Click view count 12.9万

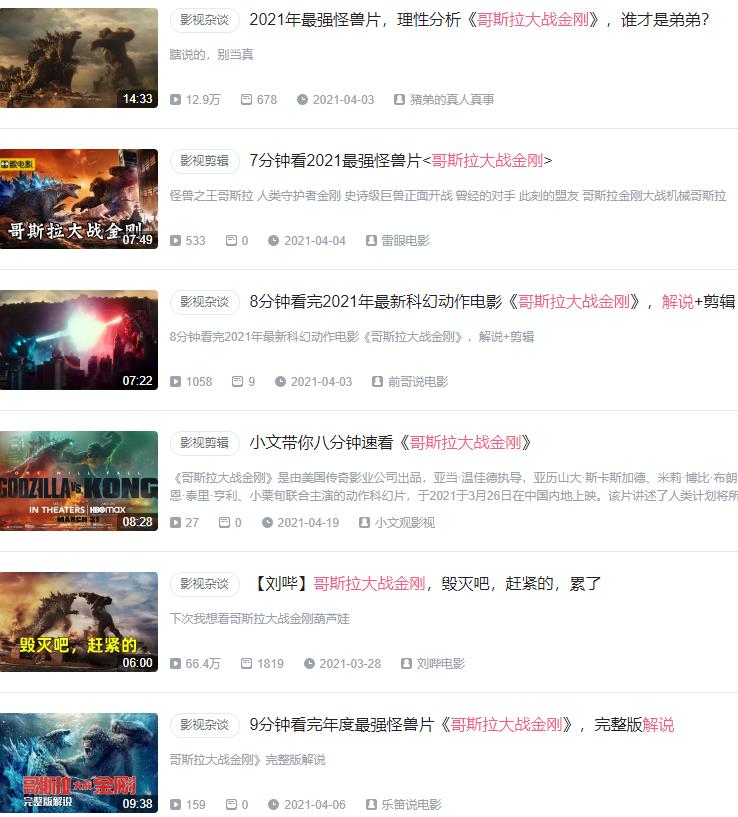click(203, 100)
